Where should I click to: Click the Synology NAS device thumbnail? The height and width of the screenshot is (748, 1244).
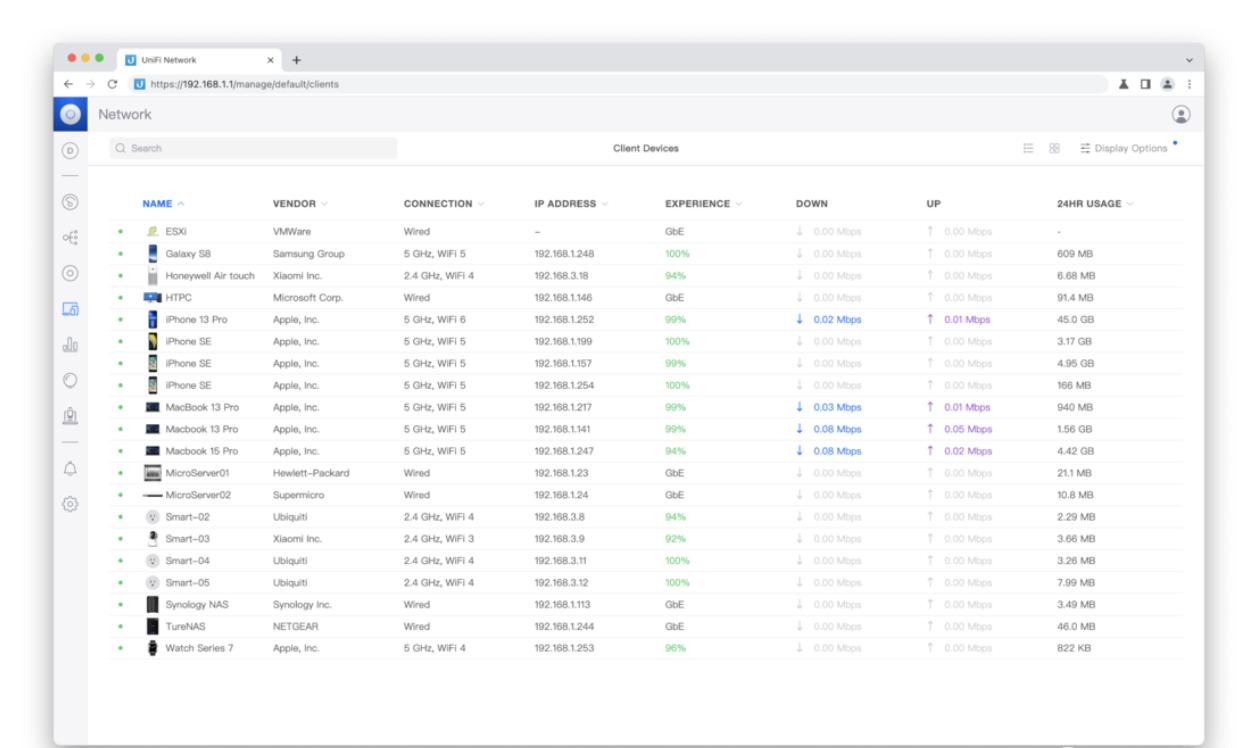(x=152, y=604)
